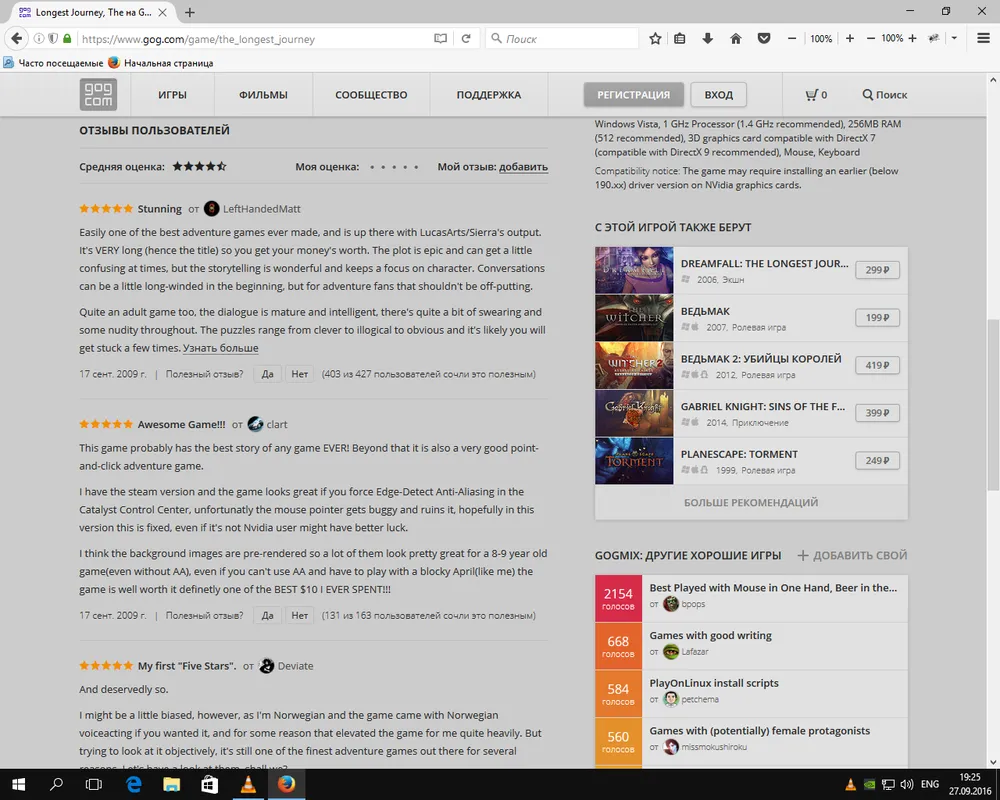Image resolution: width=1000 pixels, height=800 pixels.
Task: Vote Нет on clart's review
Action: 300,616
